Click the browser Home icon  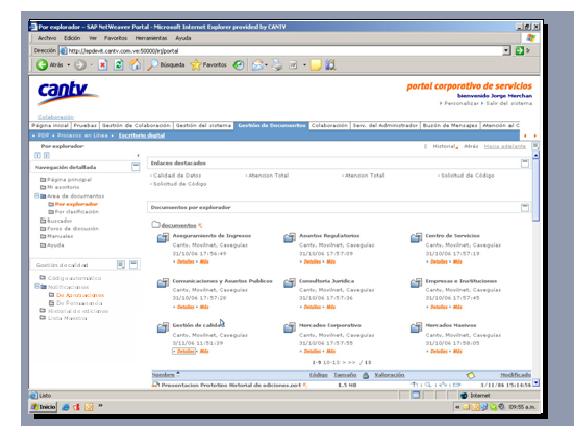(136, 65)
